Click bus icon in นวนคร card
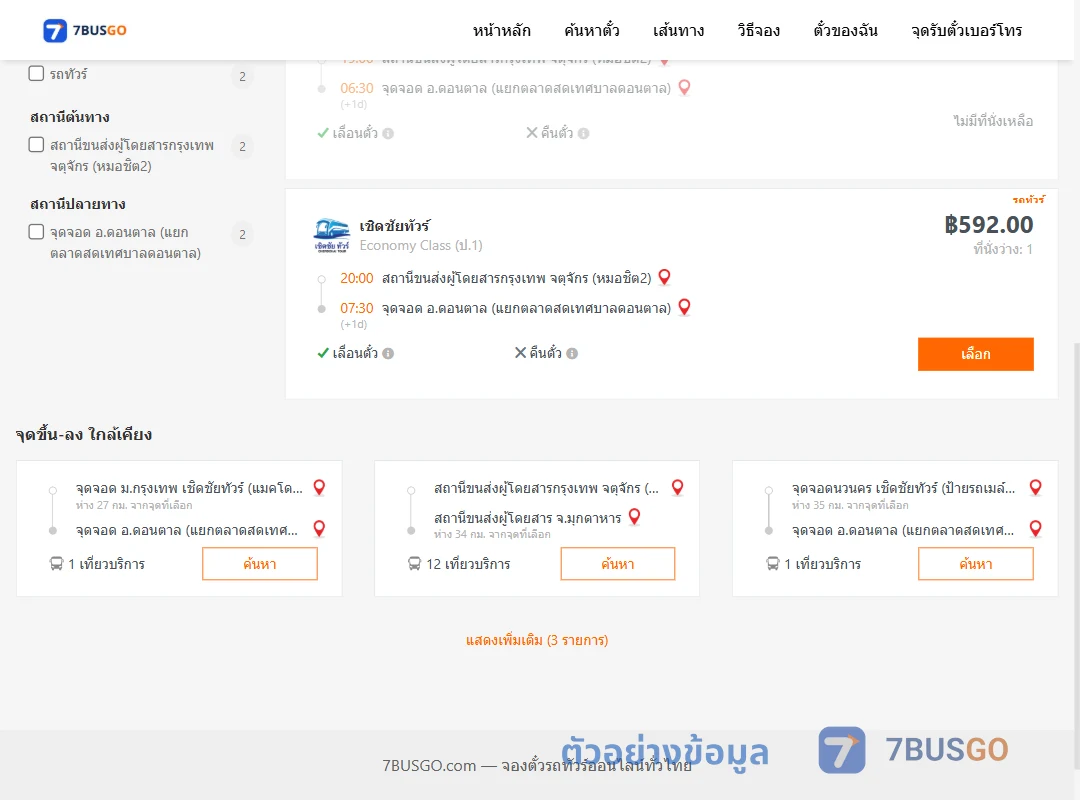The width and height of the screenshot is (1080, 800). coord(773,564)
